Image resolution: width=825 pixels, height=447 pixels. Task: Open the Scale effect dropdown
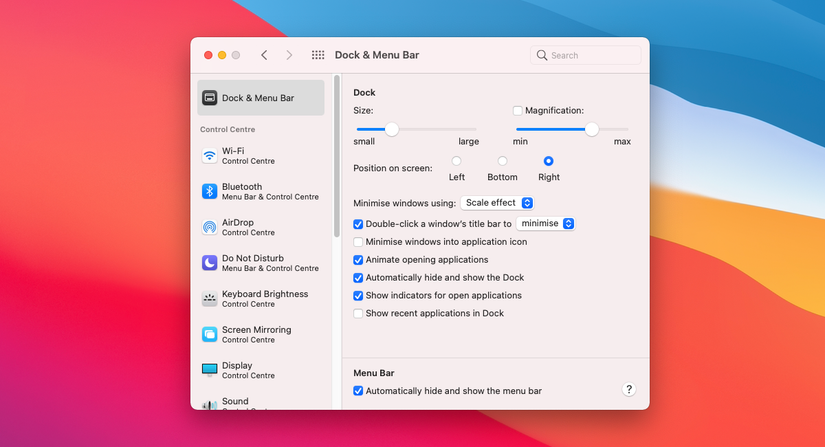pyautogui.click(x=497, y=203)
